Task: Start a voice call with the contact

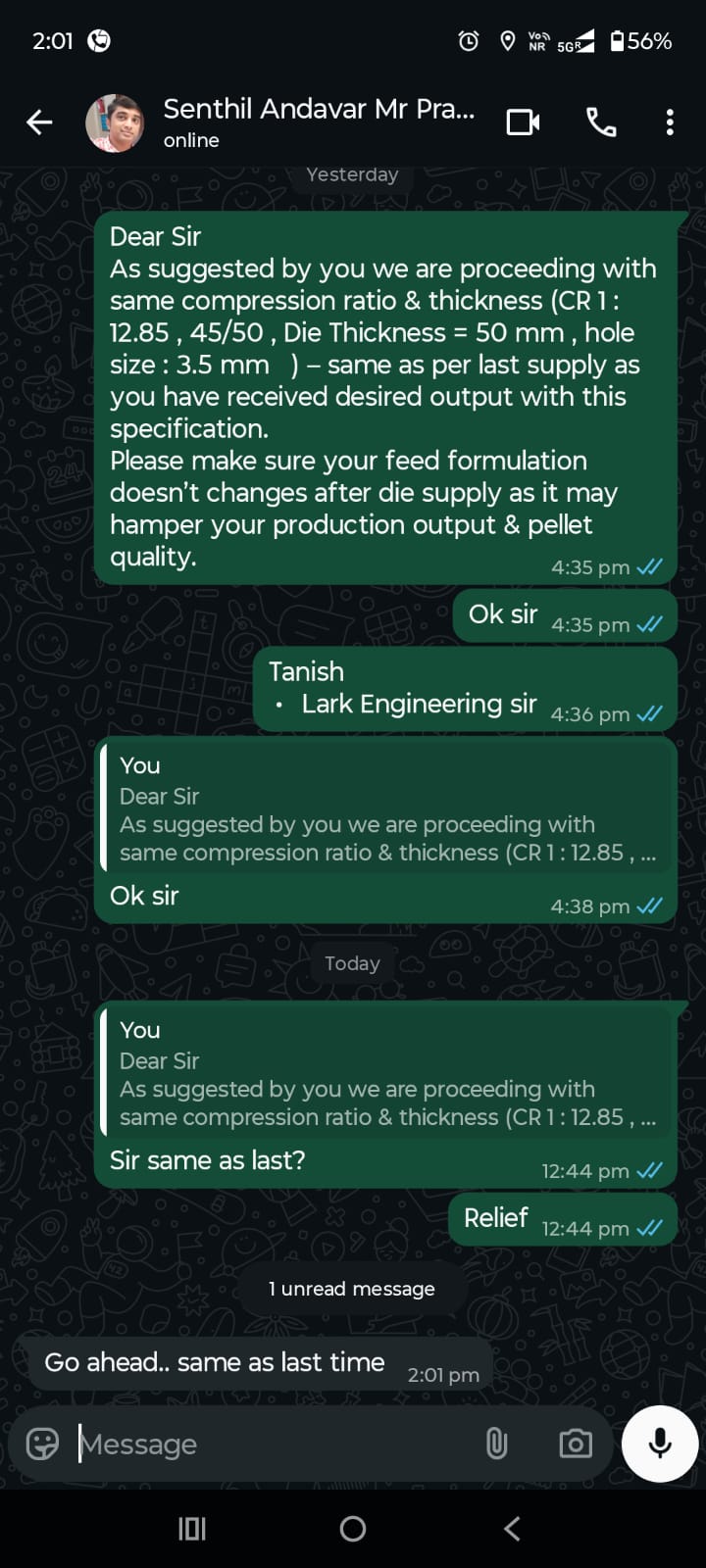Action: pyautogui.click(x=601, y=122)
